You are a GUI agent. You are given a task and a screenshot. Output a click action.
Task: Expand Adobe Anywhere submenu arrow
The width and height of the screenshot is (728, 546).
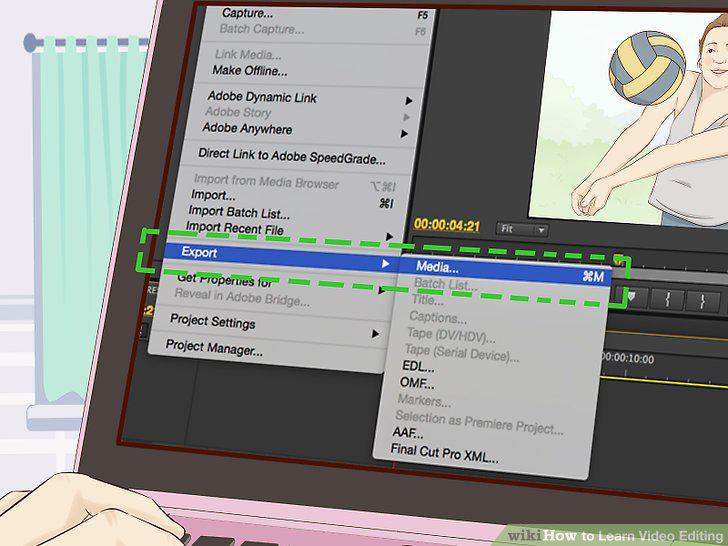pos(404,134)
